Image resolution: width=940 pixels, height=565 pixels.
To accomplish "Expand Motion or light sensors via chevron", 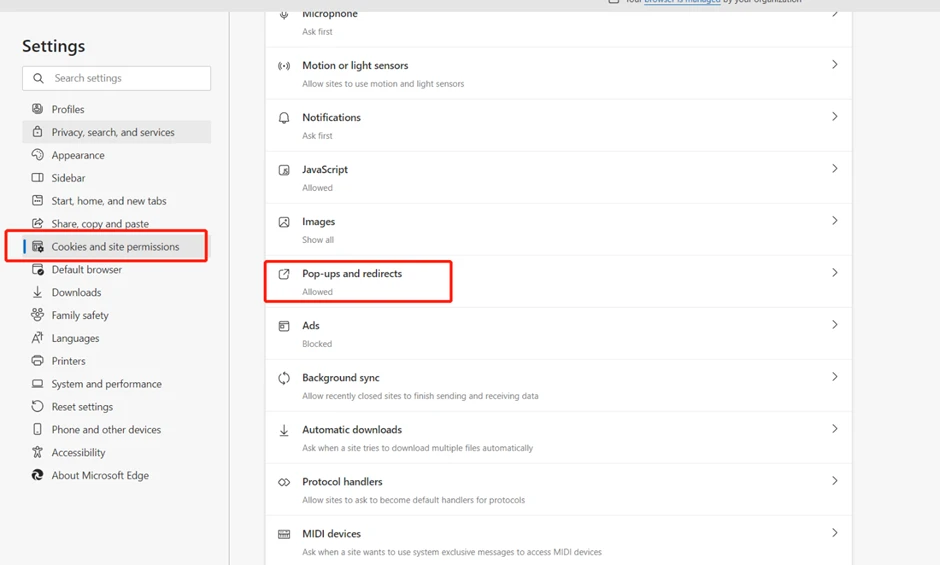I will tap(834, 64).
